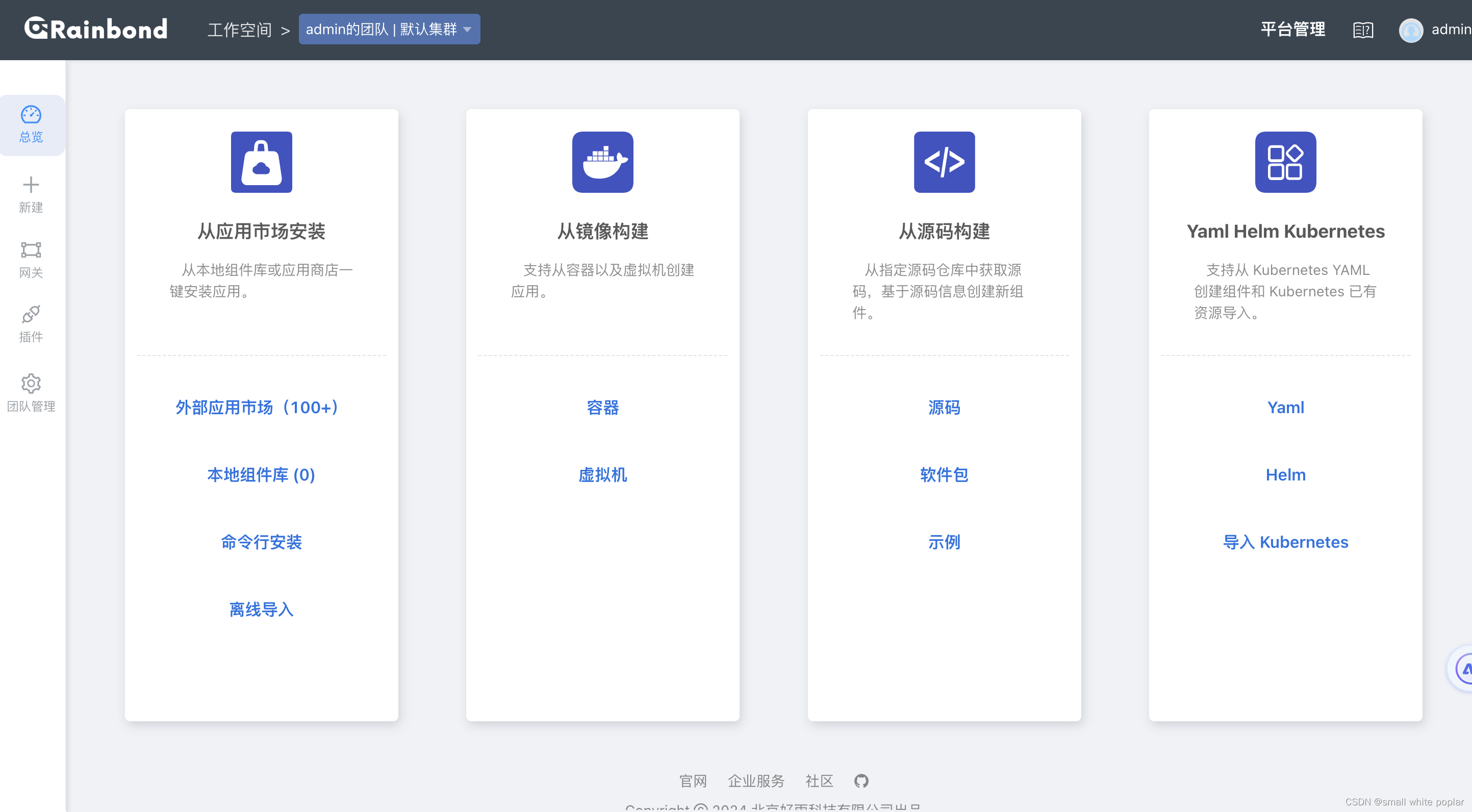This screenshot has width=1472, height=812.
Task: Open 社区 footer link
Action: [x=819, y=780]
